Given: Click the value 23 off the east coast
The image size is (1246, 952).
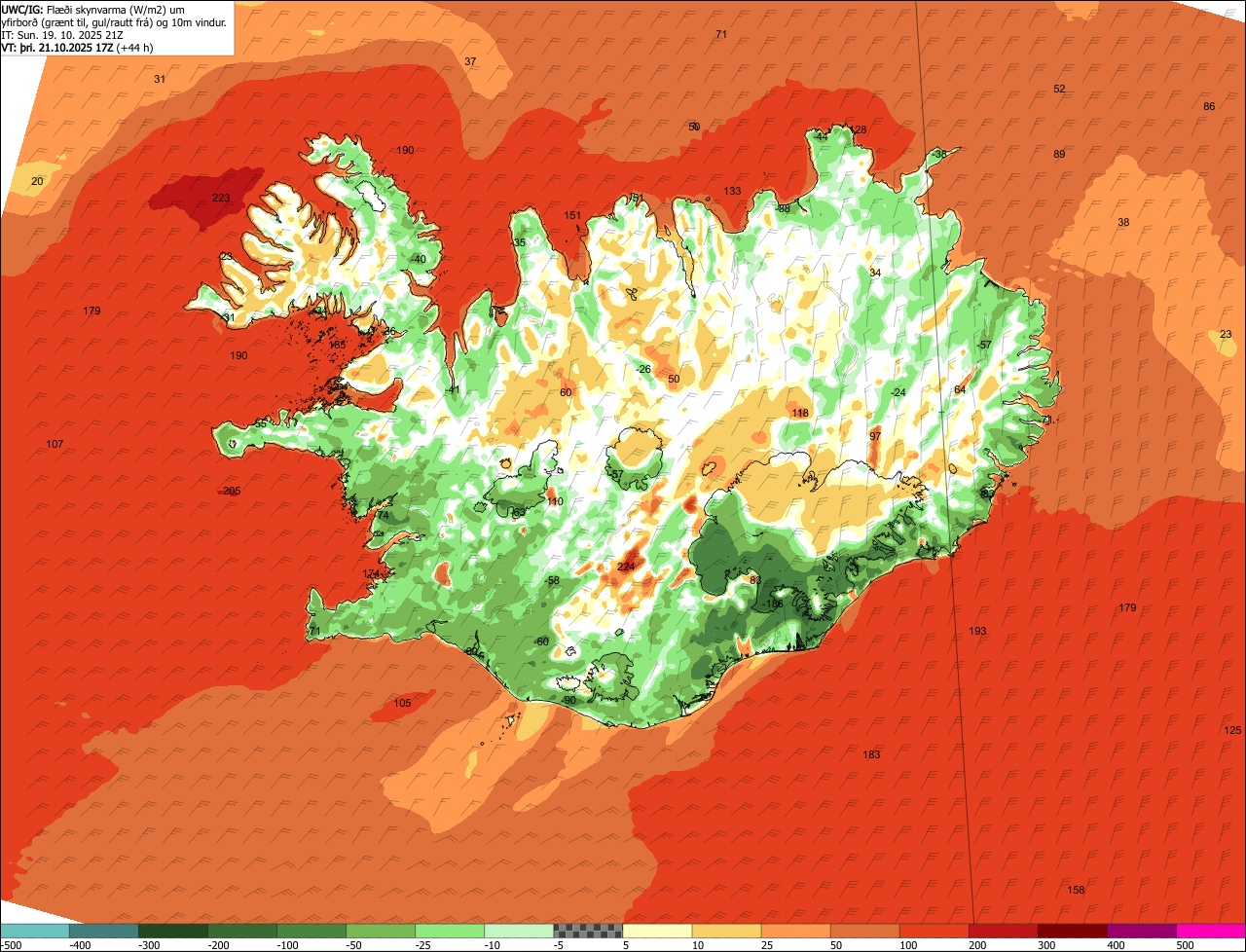Looking at the screenshot, I should tap(1226, 334).
